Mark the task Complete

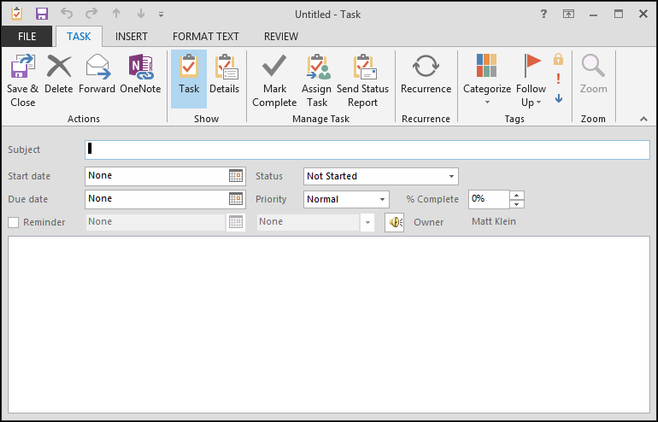pos(274,80)
